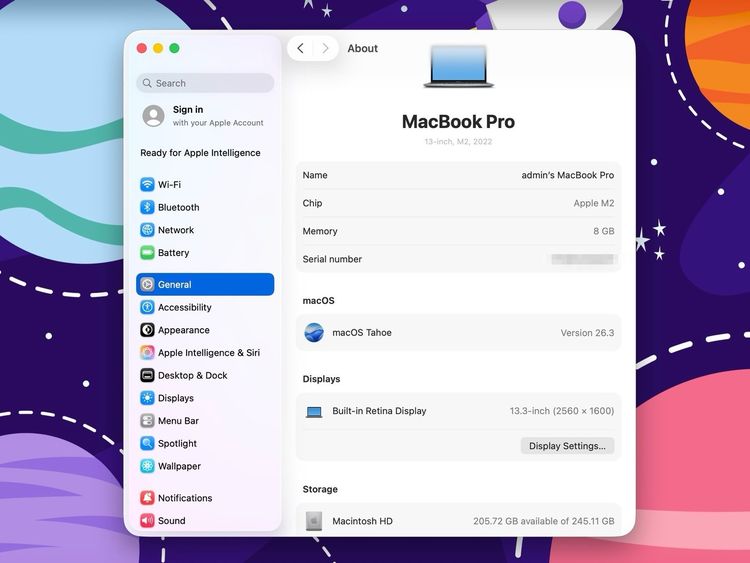This screenshot has height=563, width=750.
Task: Select Network in the sidebar
Action: (205, 230)
